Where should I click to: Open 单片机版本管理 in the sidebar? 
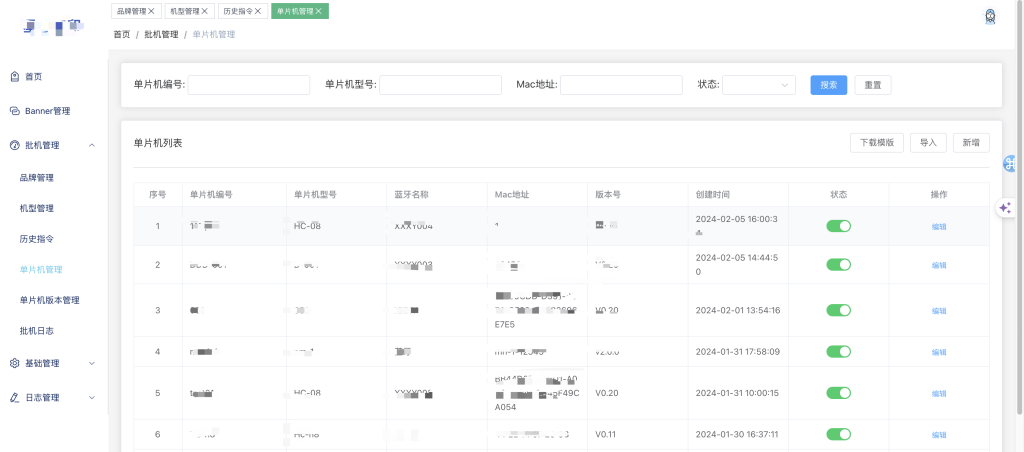(49, 300)
